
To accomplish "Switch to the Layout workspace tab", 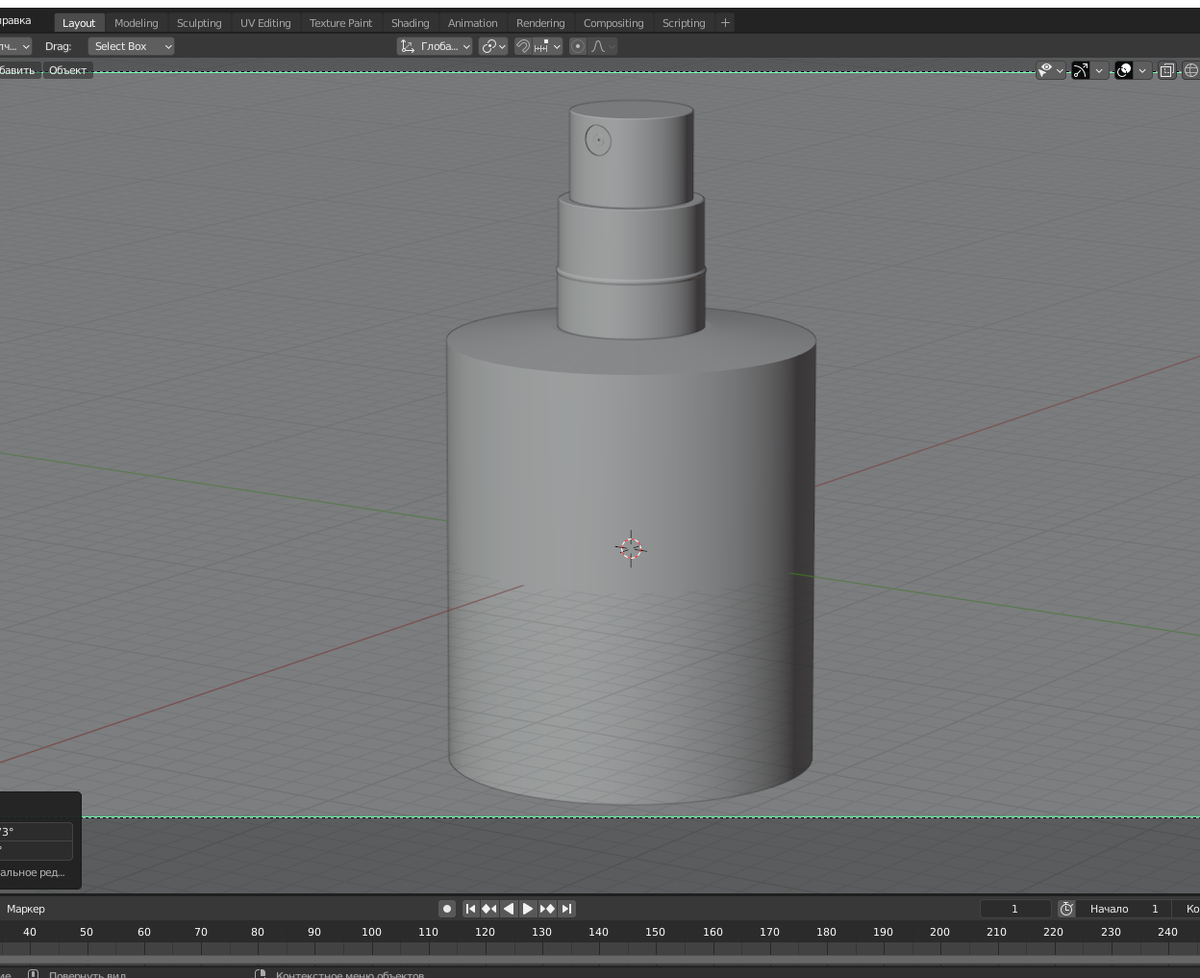I will pyautogui.click(x=79, y=23).
